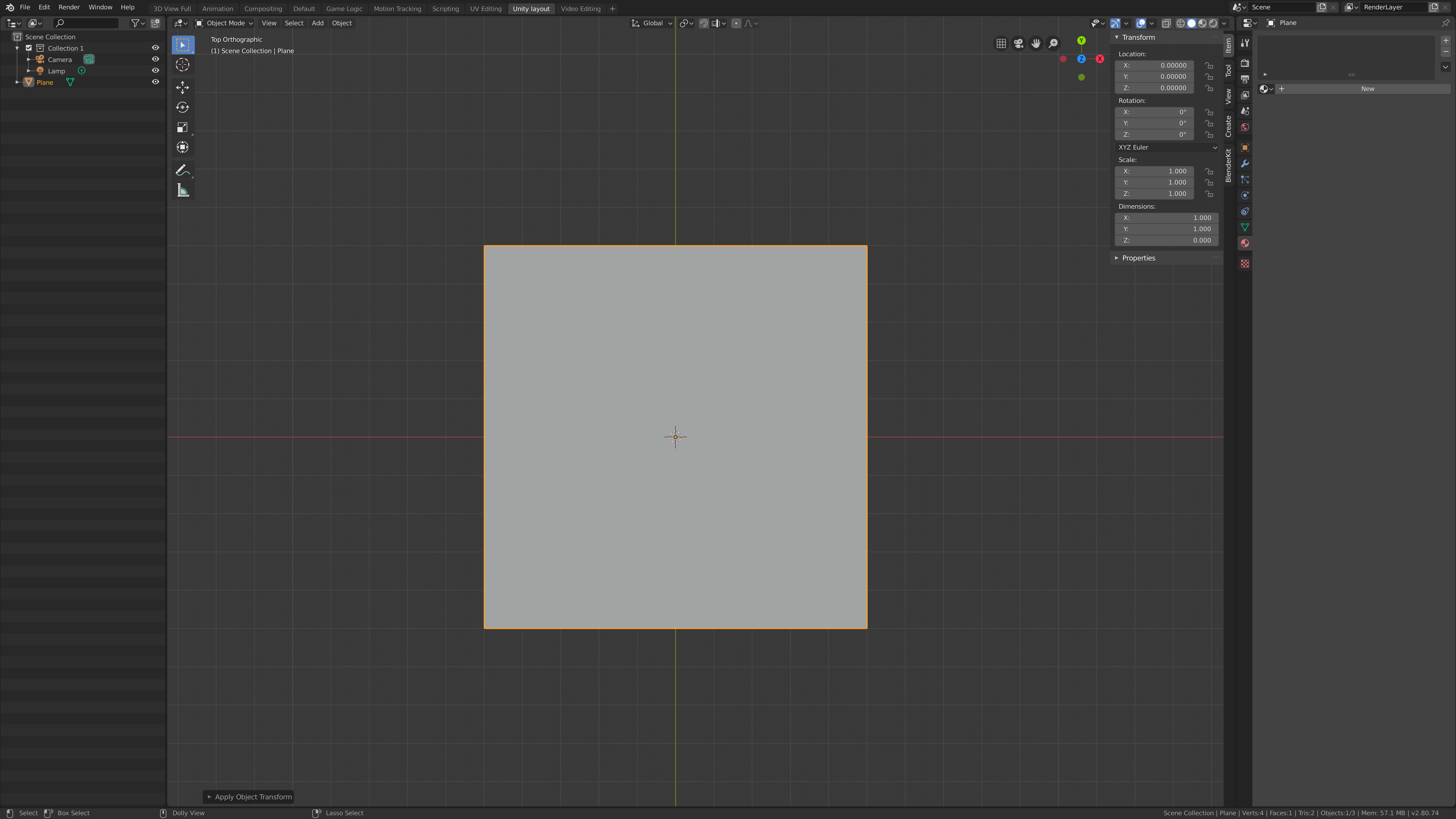Open Output properties tab
This screenshot has width=1456, height=819.
pos(1245,79)
